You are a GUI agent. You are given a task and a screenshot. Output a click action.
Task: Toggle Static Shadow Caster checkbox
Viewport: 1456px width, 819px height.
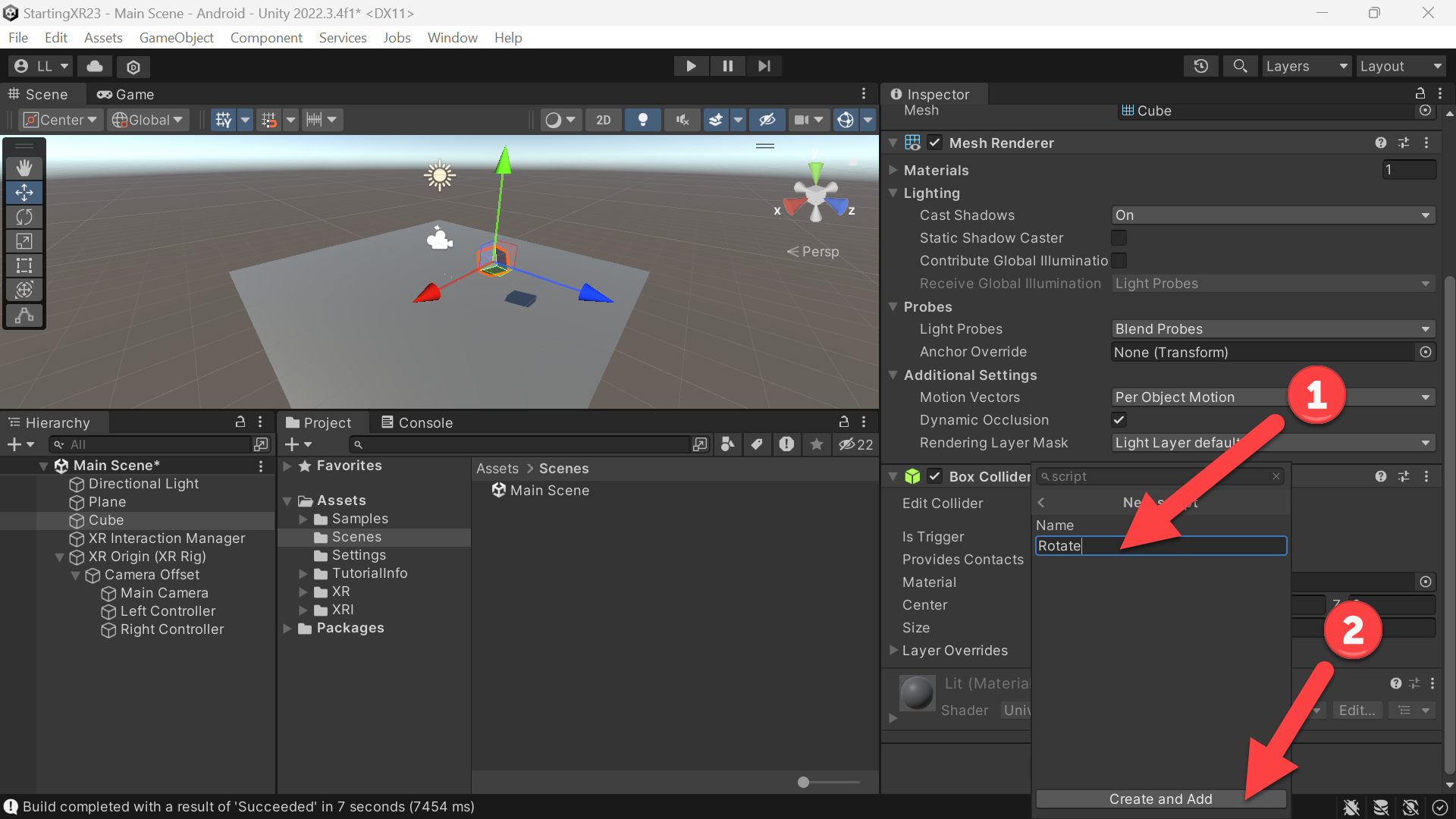click(1119, 238)
